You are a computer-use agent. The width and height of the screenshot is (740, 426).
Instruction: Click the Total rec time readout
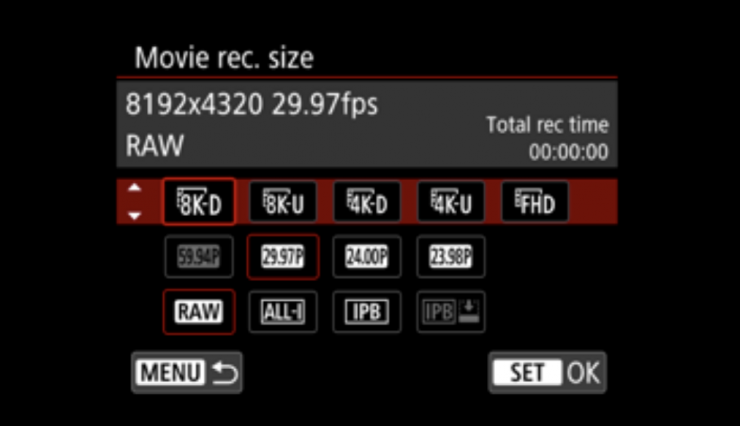coord(547,138)
